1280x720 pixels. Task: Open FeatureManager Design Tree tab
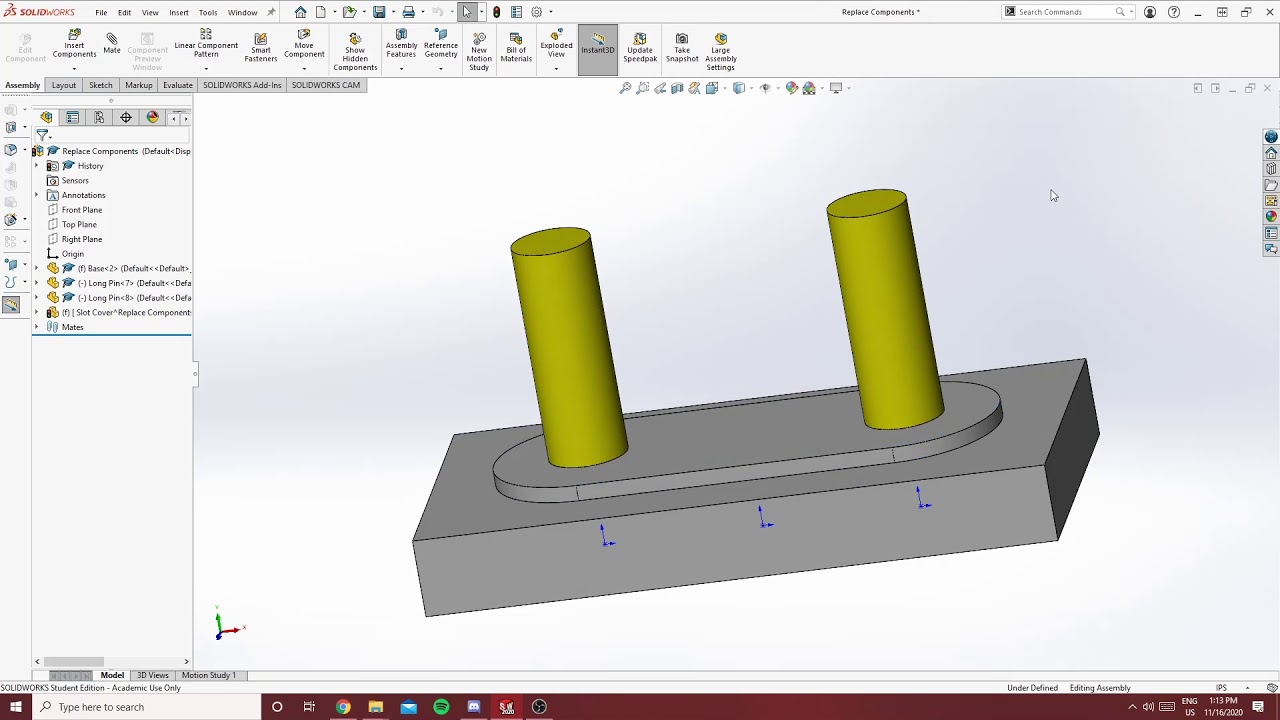tap(46, 118)
